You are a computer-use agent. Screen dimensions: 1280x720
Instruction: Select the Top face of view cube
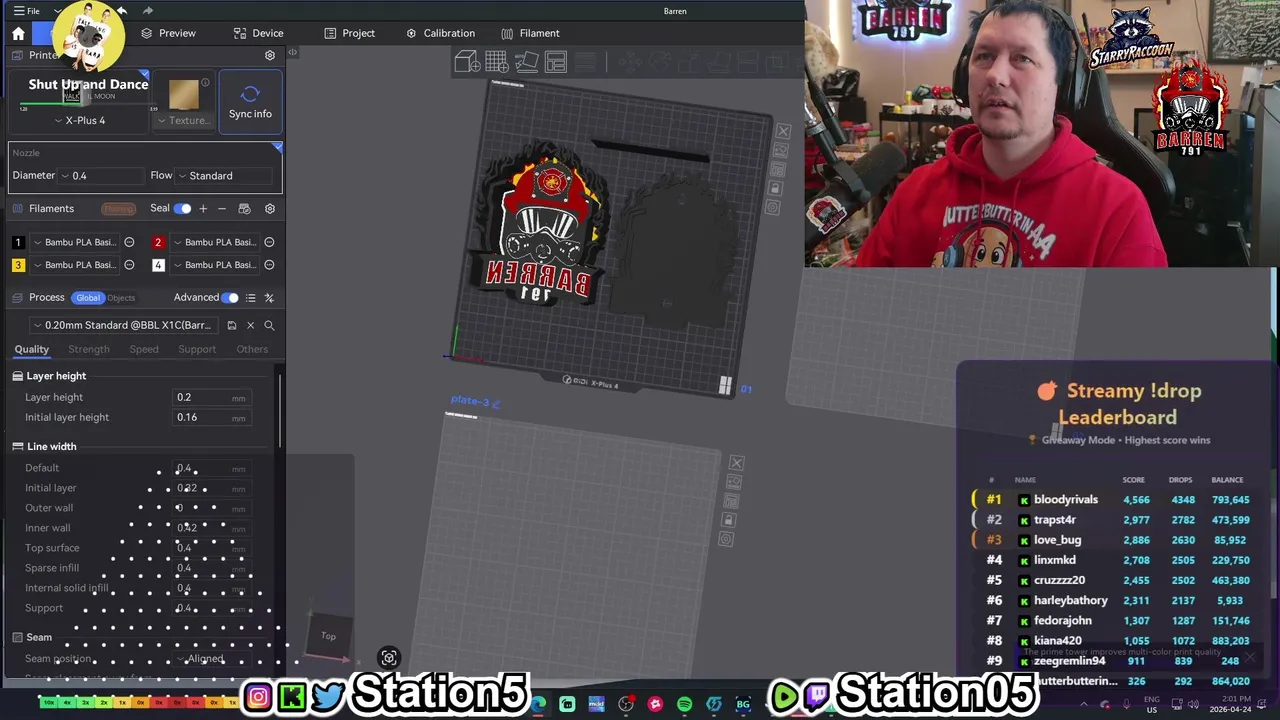tap(328, 636)
